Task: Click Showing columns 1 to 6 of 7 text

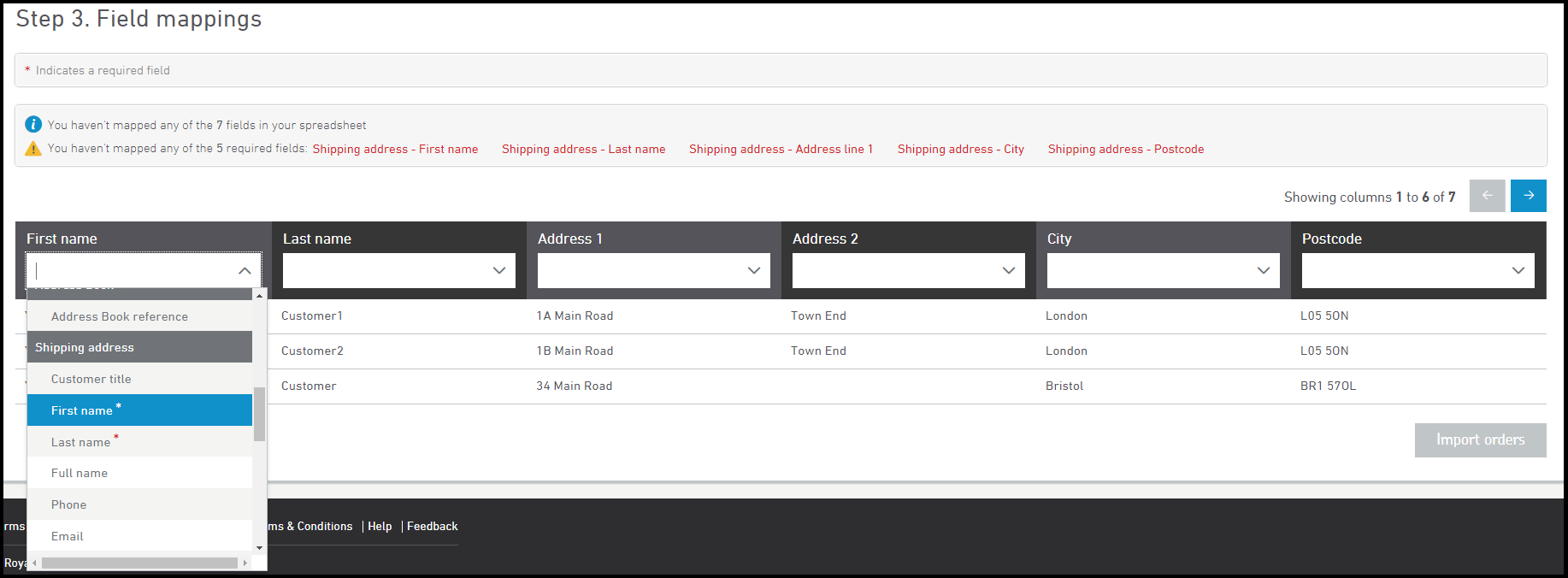Action: point(1370,197)
